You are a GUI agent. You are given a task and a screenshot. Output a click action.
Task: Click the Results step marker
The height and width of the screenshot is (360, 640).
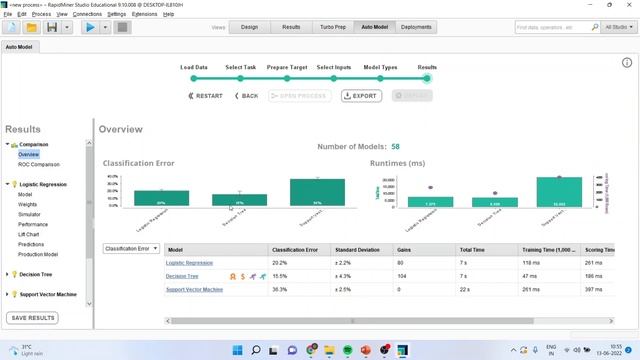(427, 78)
